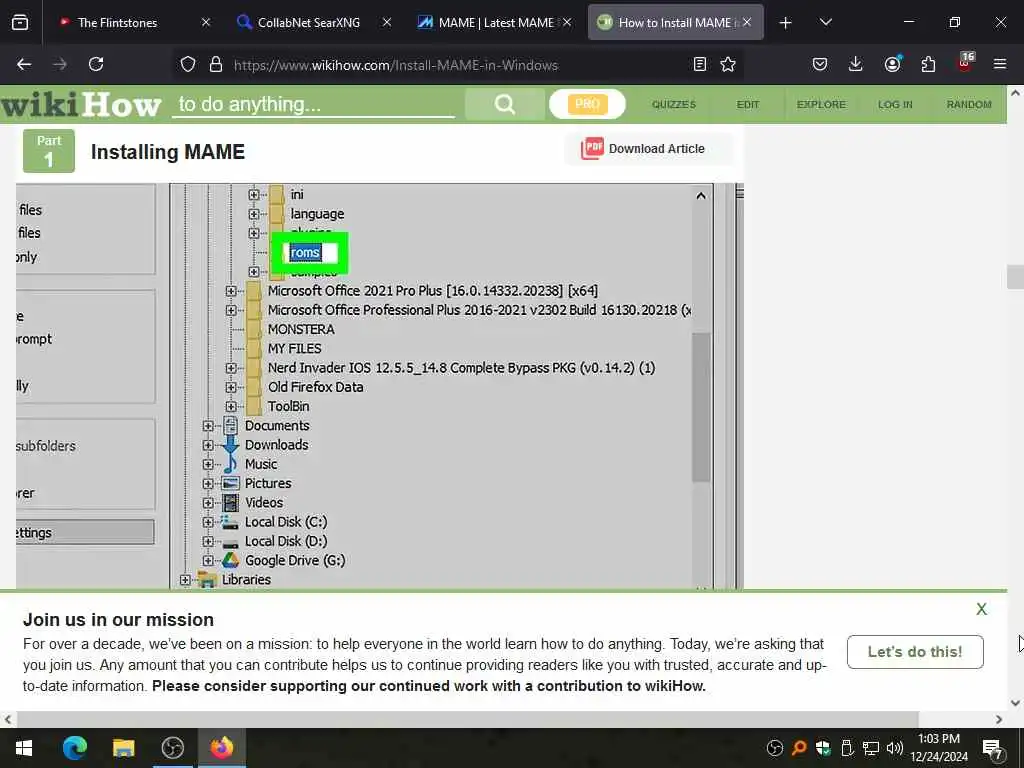Select Pictures in the tree
Image resolution: width=1024 pixels, height=768 pixels.
point(268,483)
